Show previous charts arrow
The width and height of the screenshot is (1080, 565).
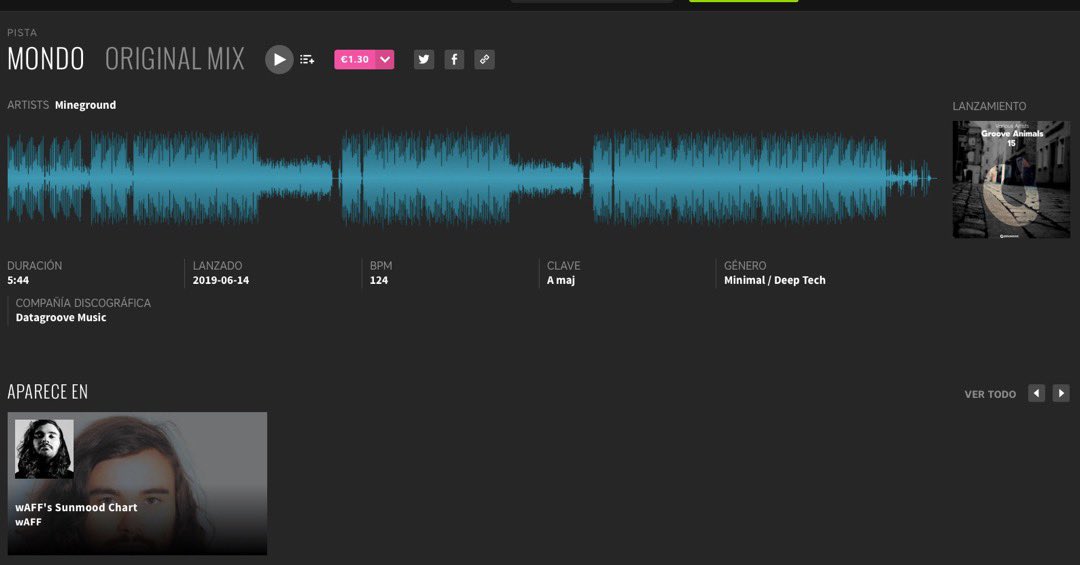tap(1036, 393)
